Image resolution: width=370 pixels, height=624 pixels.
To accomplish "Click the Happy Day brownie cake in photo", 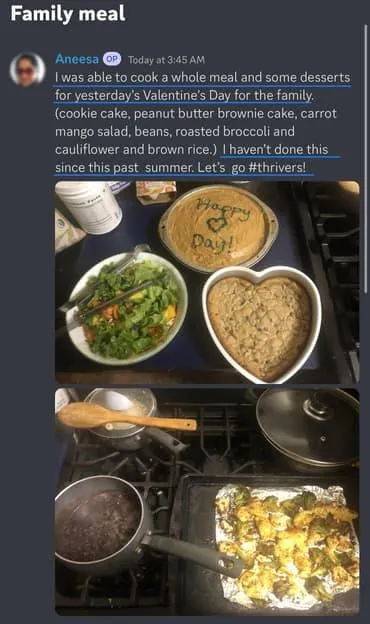I will click(x=218, y=228).
